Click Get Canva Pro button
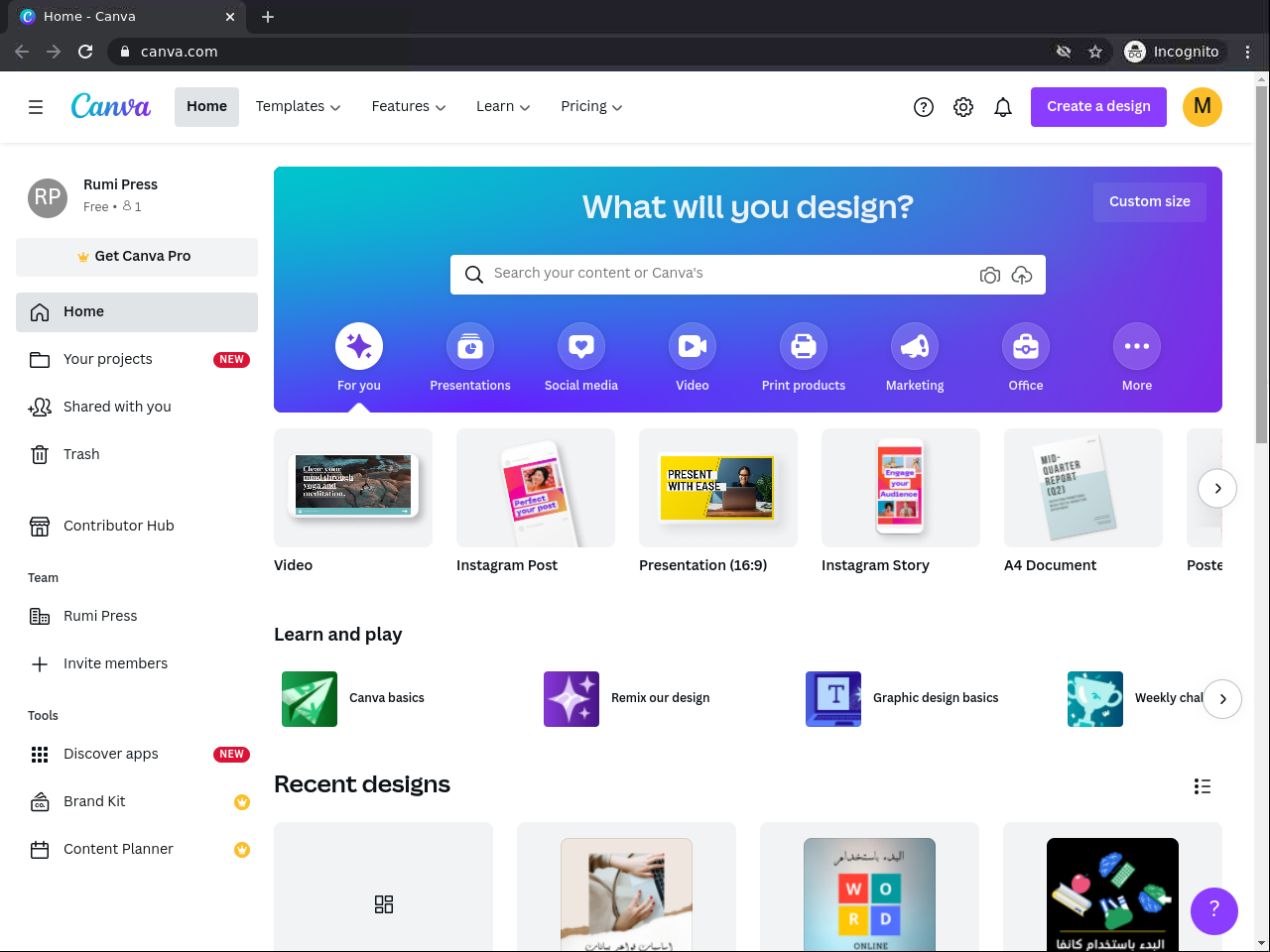The width and height of the screenshot is (1270, 952). 137,257
